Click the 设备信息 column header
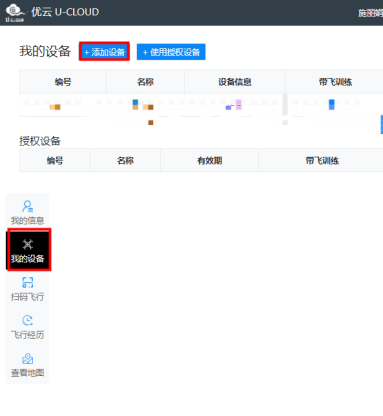This screenshot has height=416, width=383. tap(235, 82)
